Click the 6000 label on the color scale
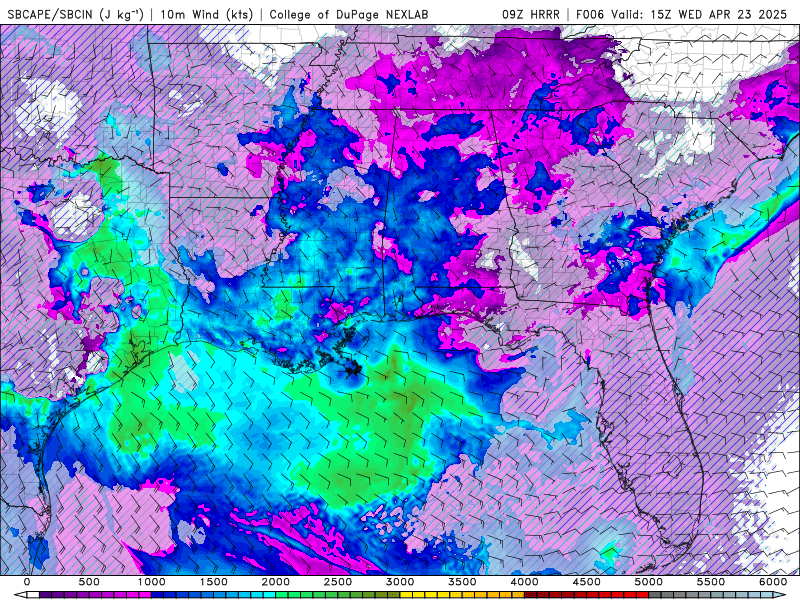800x600 pixels. [773, 582]
